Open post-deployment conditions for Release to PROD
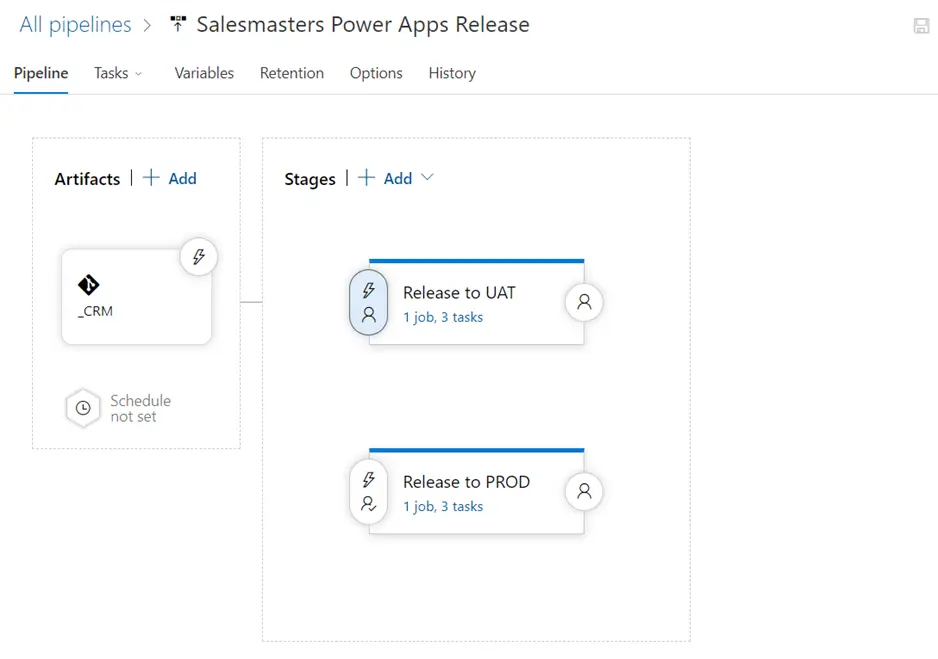The height and width of the screenshot is (659, 938). pyautogui.click(x=584, y=492)
